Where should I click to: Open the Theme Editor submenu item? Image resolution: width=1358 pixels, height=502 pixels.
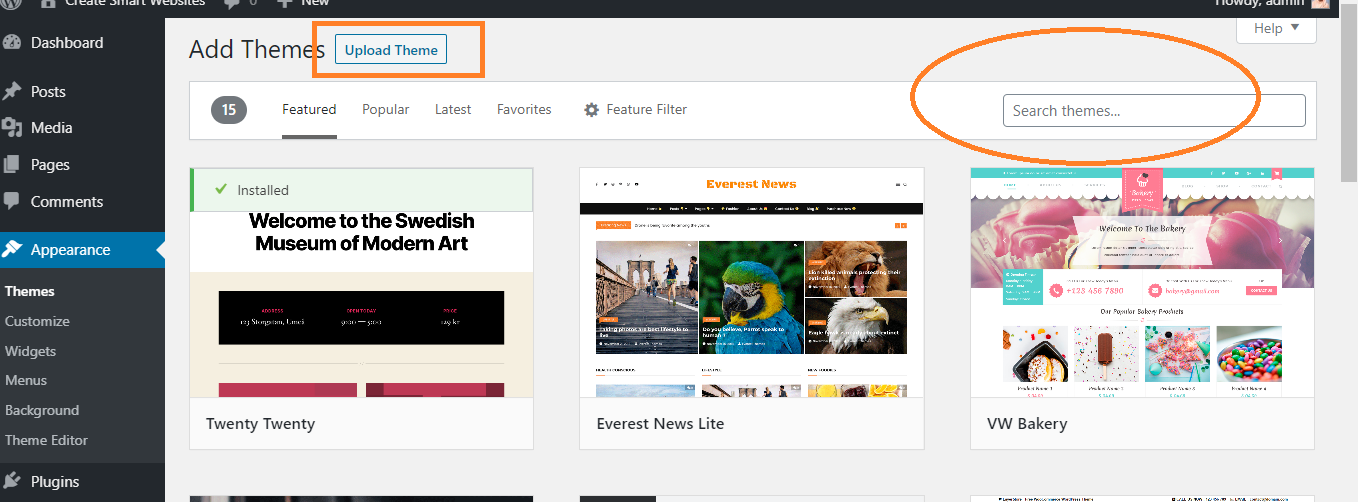(x=46, y=440)
